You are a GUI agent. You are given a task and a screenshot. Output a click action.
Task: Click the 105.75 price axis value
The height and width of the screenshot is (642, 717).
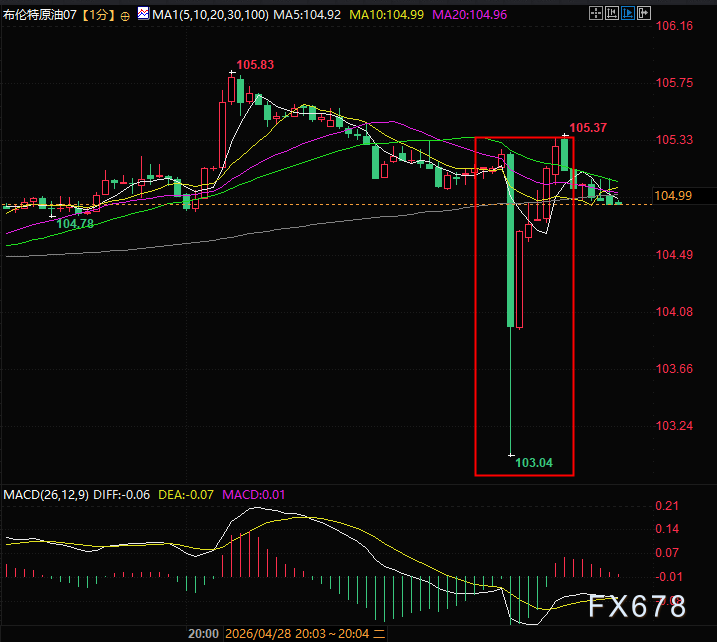pos(674,83)
